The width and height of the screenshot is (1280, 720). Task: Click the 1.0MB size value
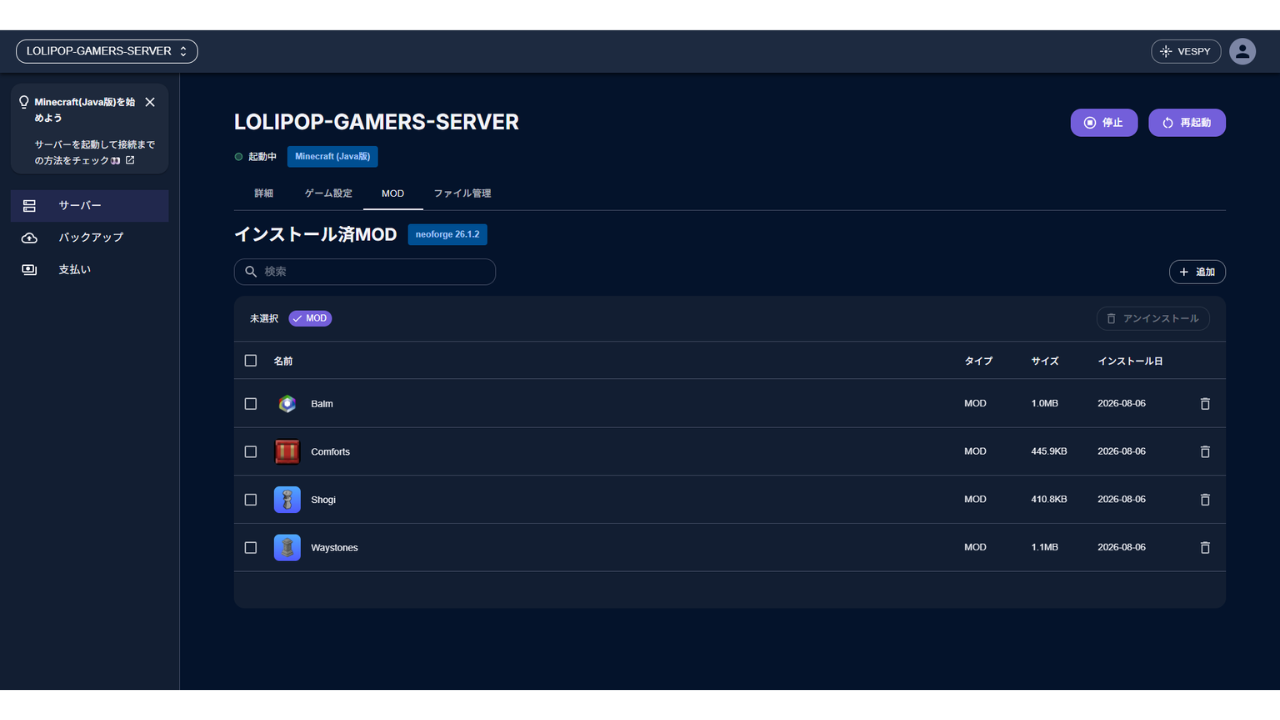click(1044, 404)
